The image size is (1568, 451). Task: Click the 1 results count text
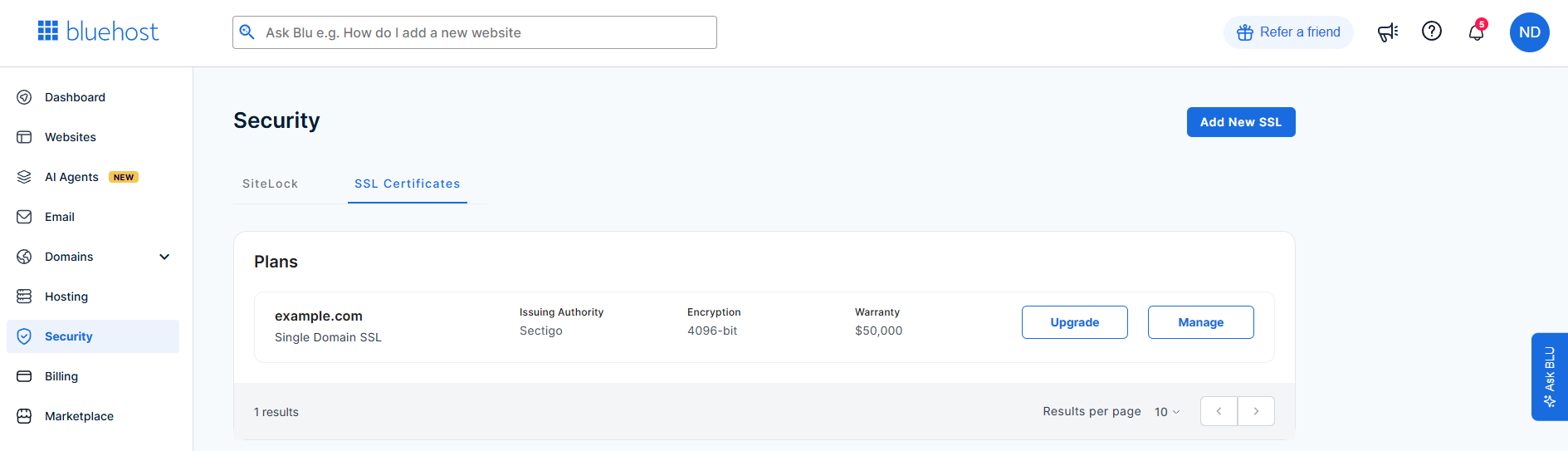click(x=276, y=412)
